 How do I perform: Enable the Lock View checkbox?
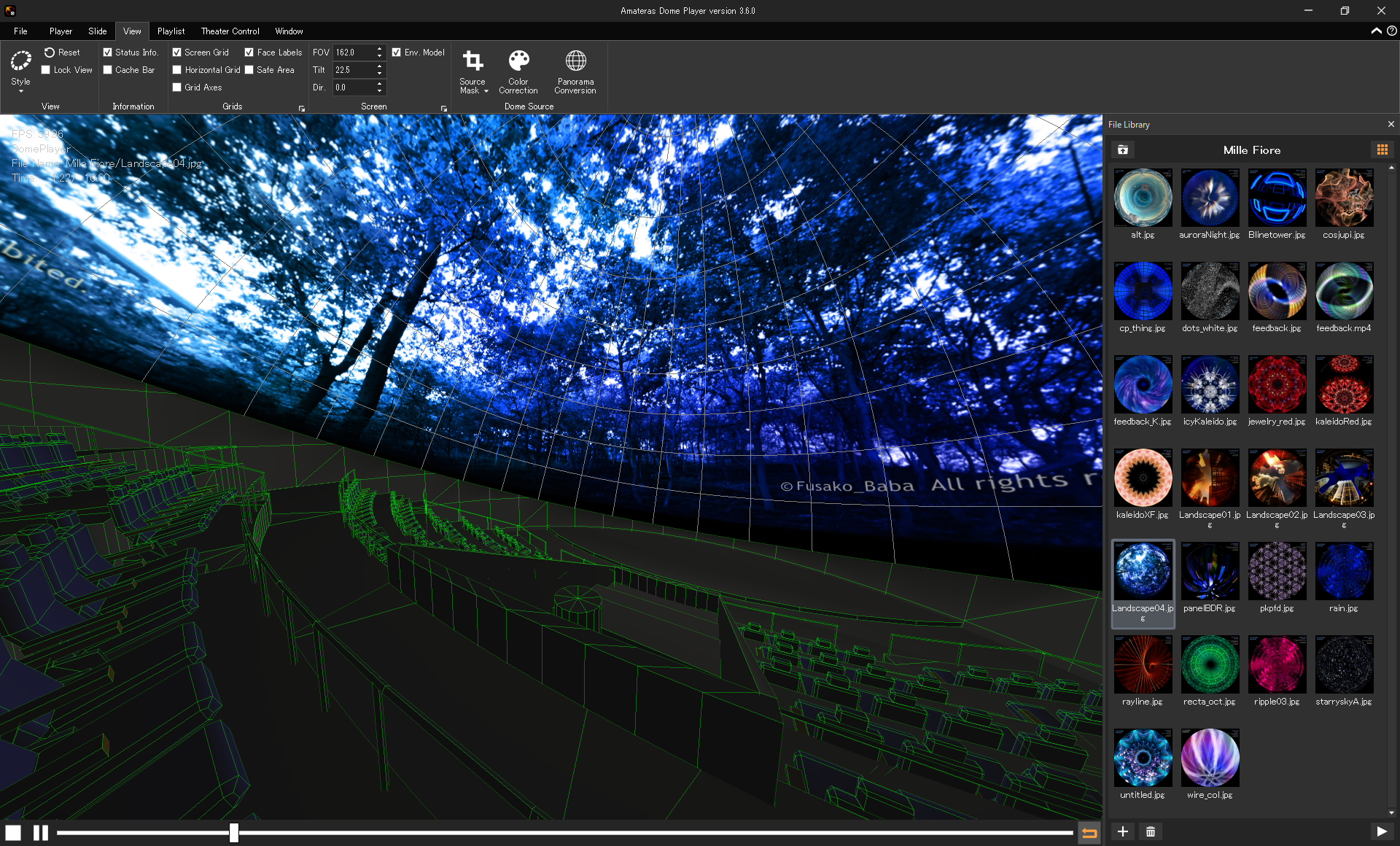pyautogui.click(x=46, y=70)
